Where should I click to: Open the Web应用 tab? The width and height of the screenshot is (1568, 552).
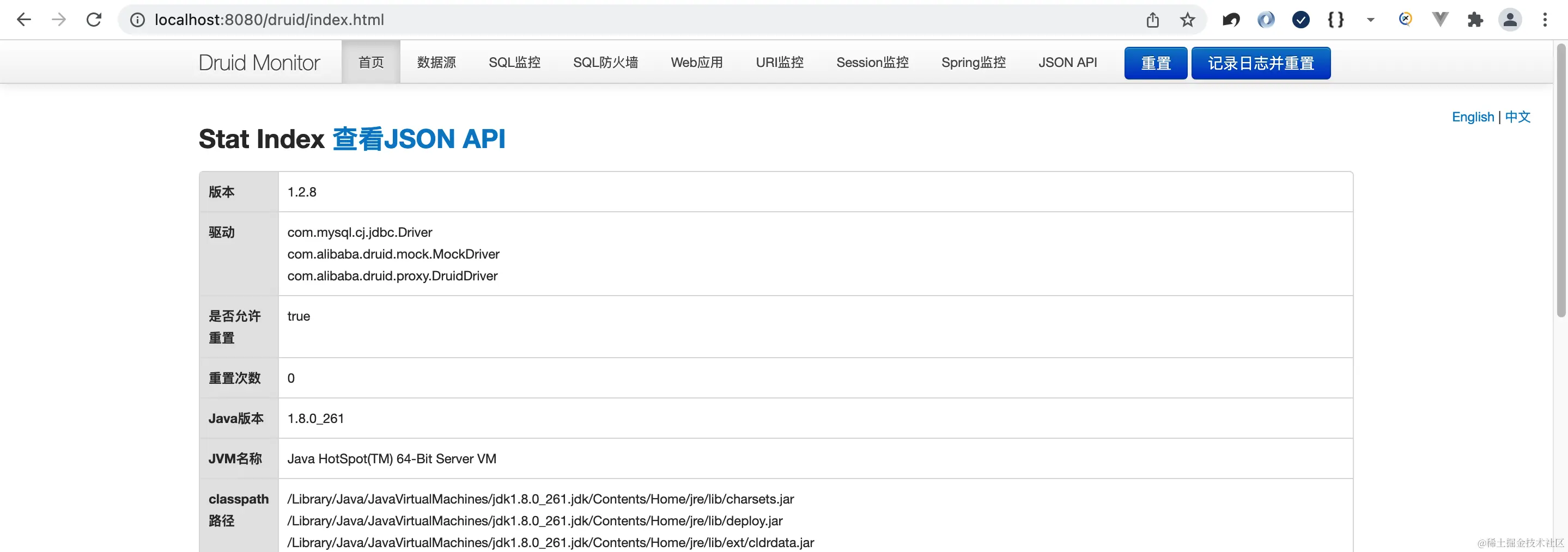[697, 62]
